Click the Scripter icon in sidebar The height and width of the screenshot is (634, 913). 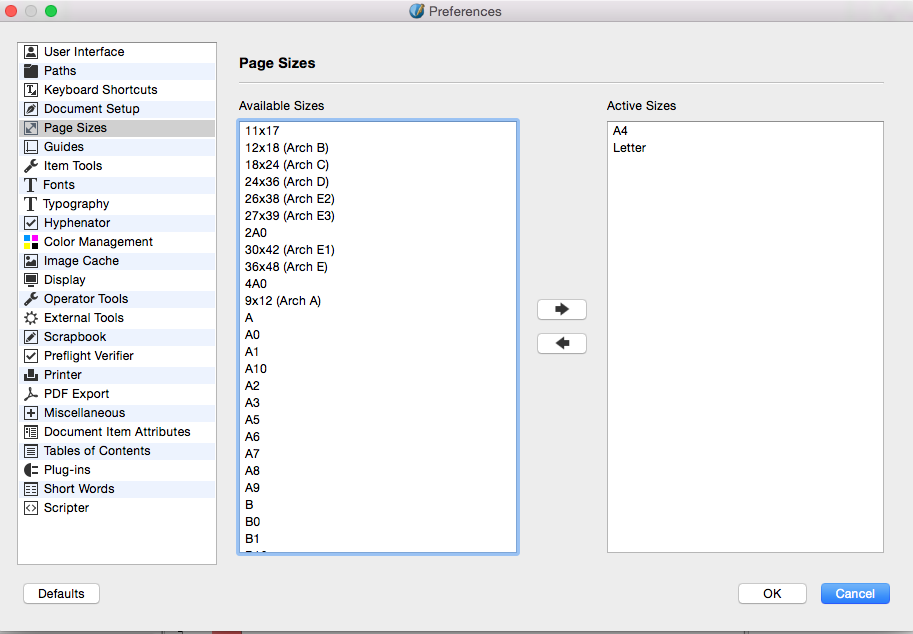pos(31,508)
